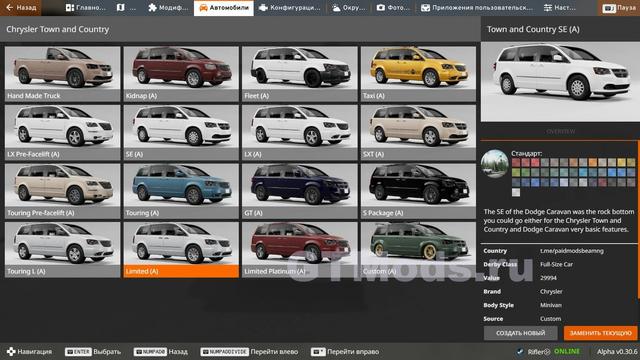Screen dimensions: 640x360
Task: Click the СОЗДАТЬ НОВЫЙ button
Action: 520,333
